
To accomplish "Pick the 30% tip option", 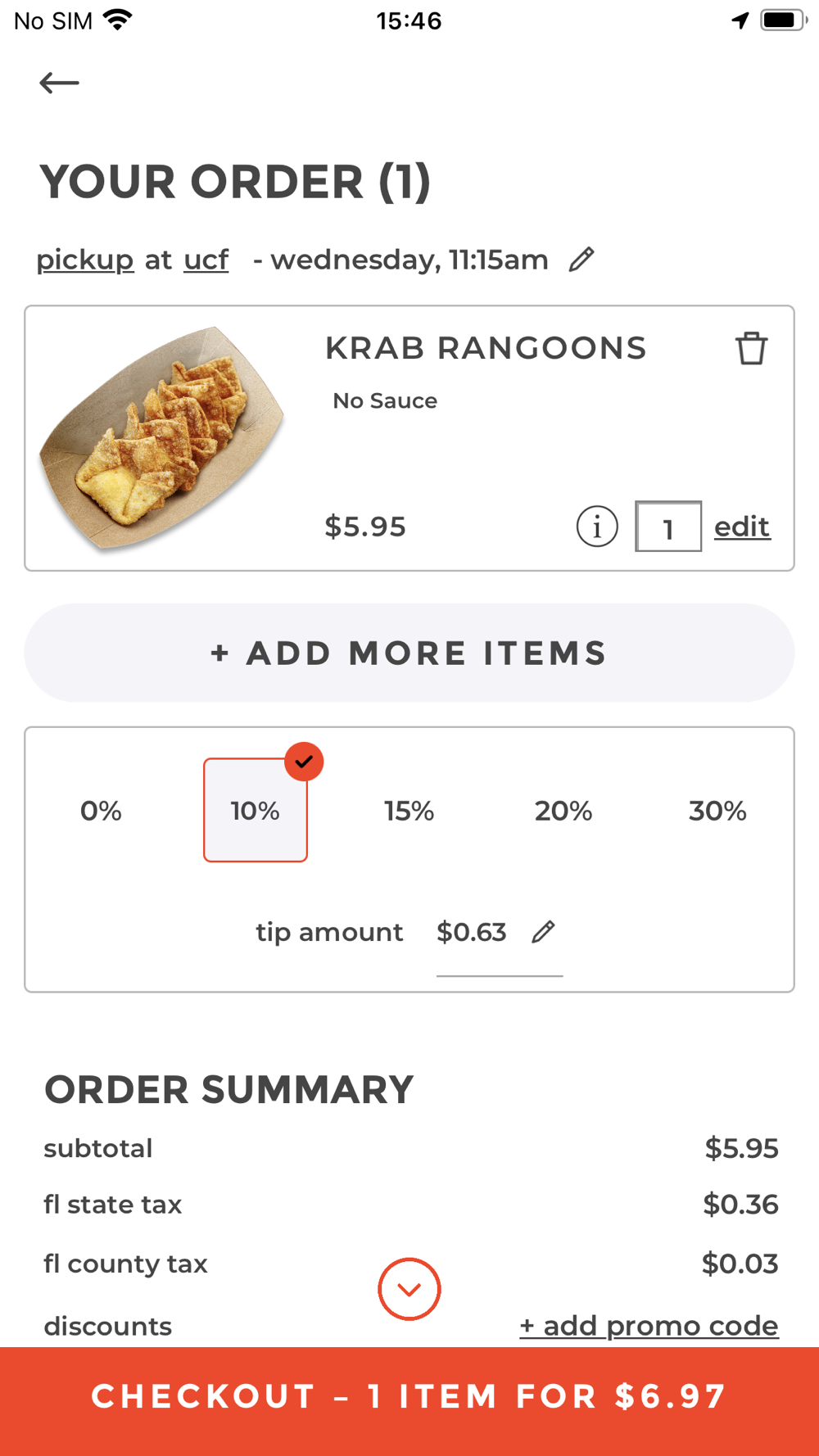I will (x=717, y=811).
